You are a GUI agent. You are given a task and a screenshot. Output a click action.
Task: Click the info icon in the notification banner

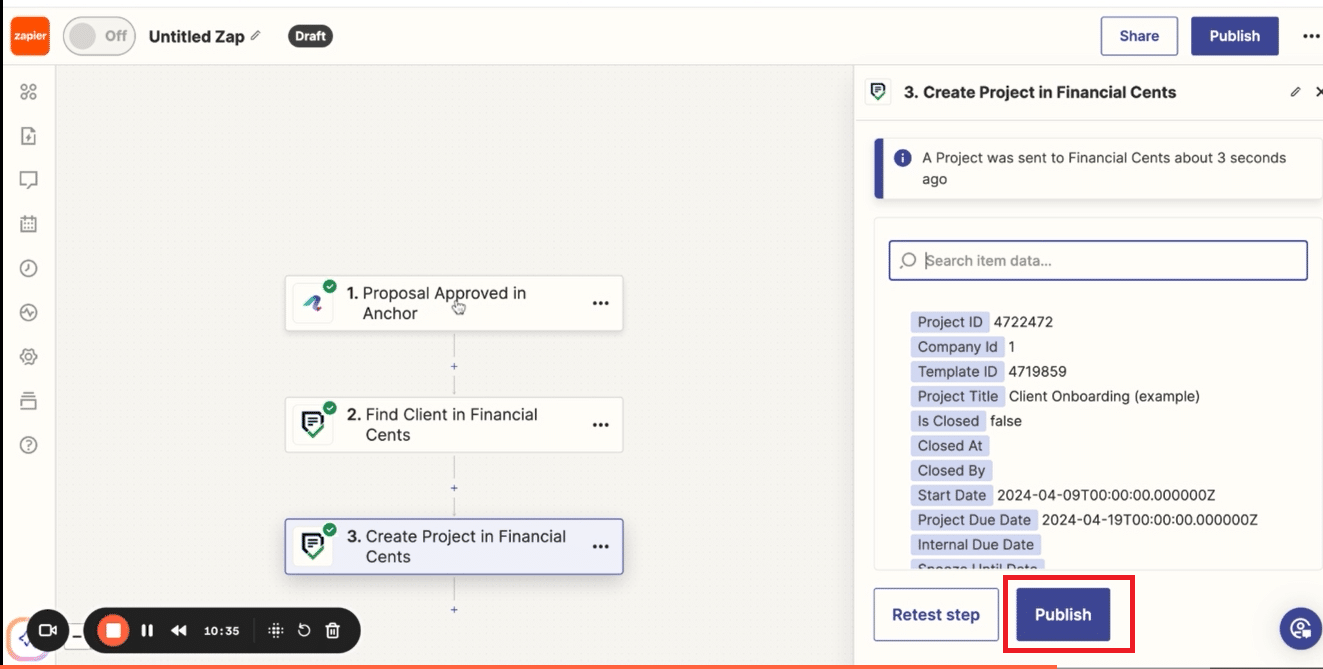click(x=902, y=158)
